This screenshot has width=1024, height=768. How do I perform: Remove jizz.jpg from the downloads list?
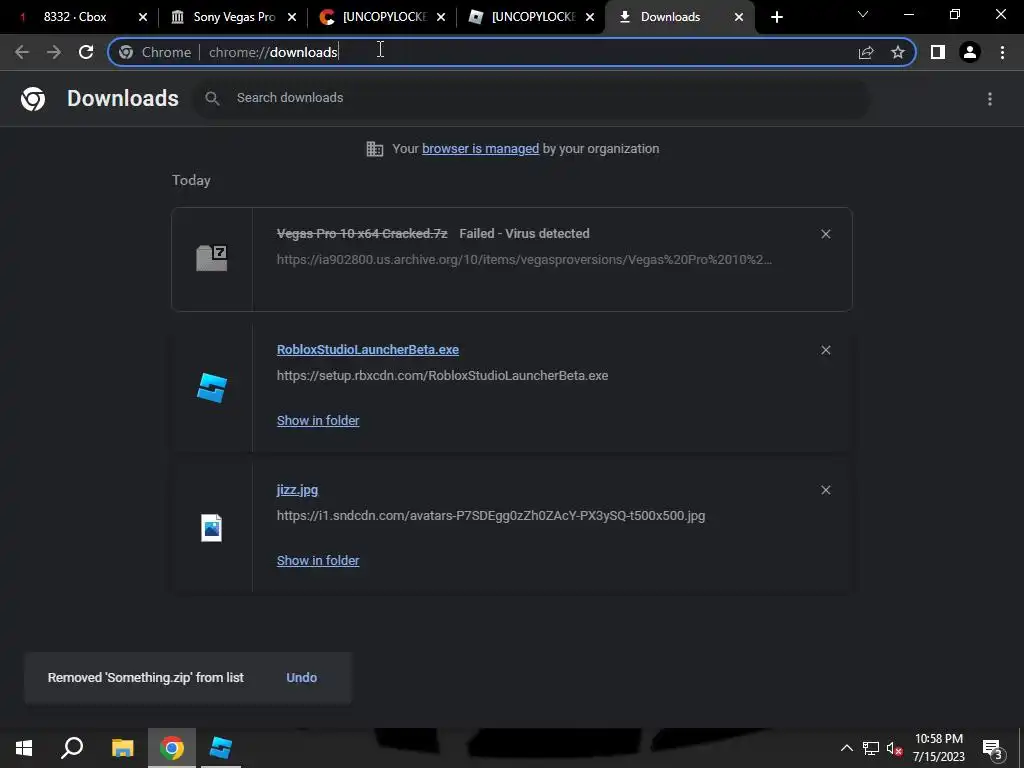[x=825, y=490]
